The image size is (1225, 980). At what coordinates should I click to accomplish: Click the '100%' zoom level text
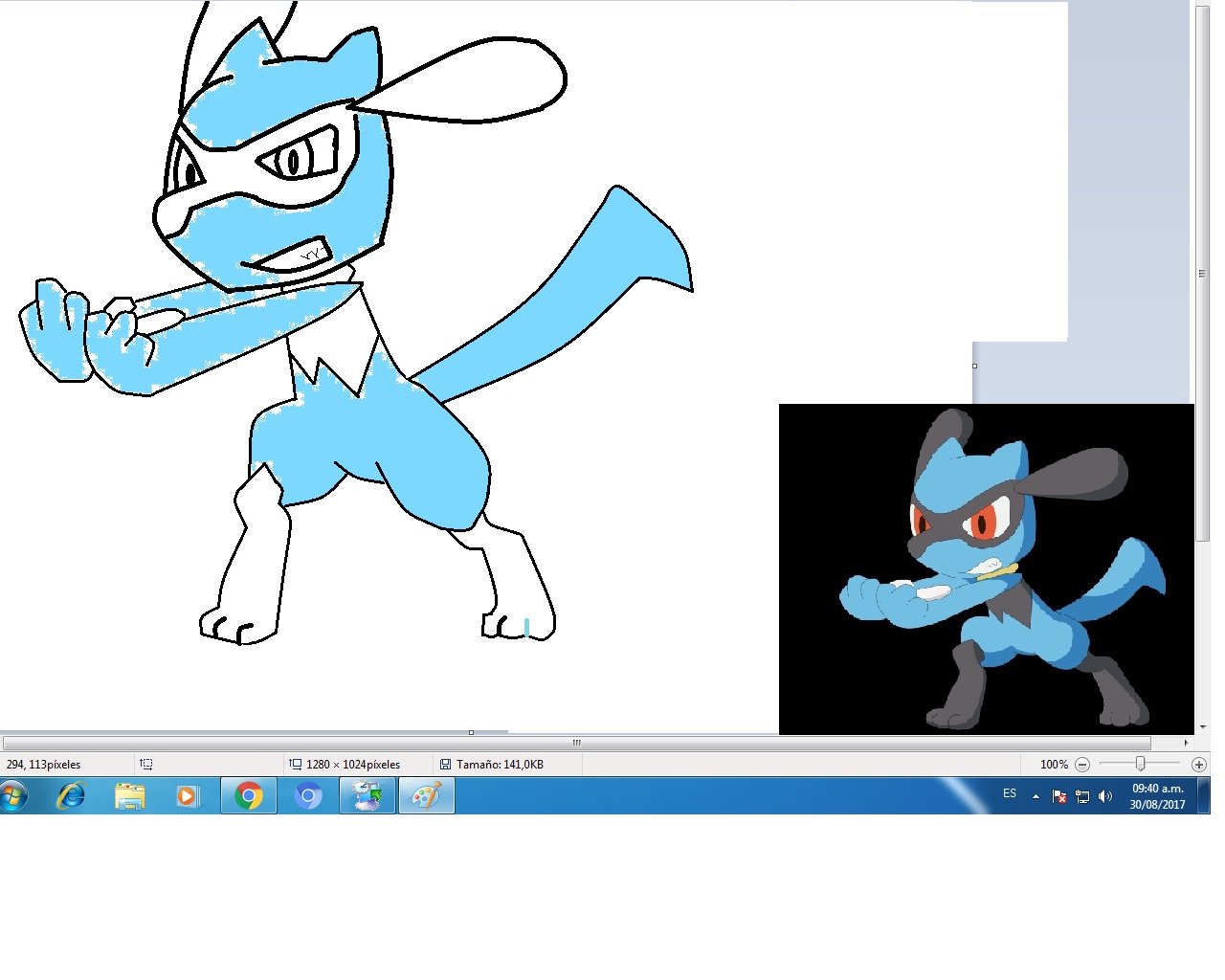coord(1054,764)
